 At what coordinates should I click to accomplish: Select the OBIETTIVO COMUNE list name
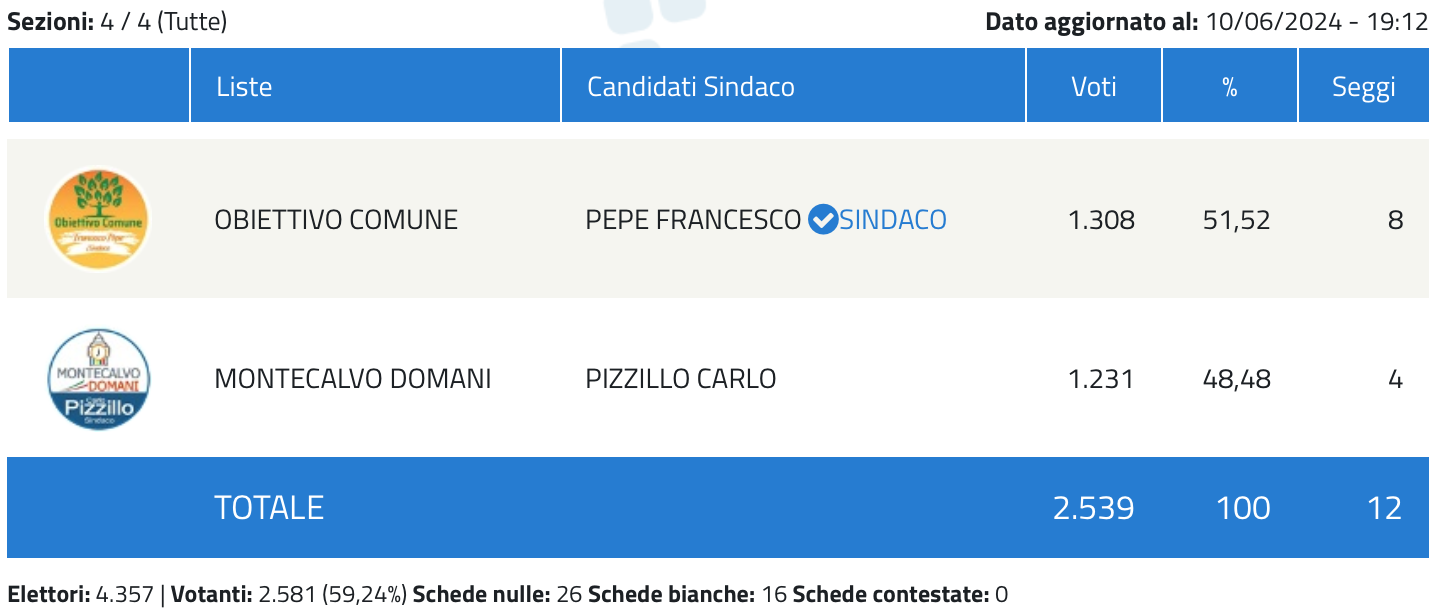[x=336, y=220]
